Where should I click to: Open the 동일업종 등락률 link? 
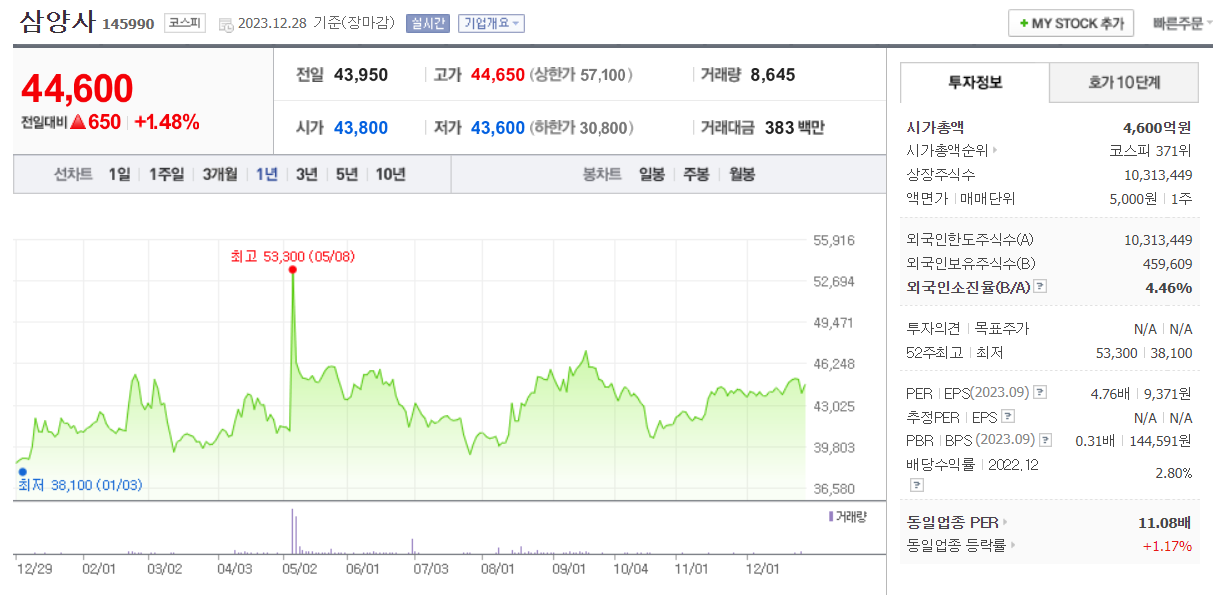960,545
